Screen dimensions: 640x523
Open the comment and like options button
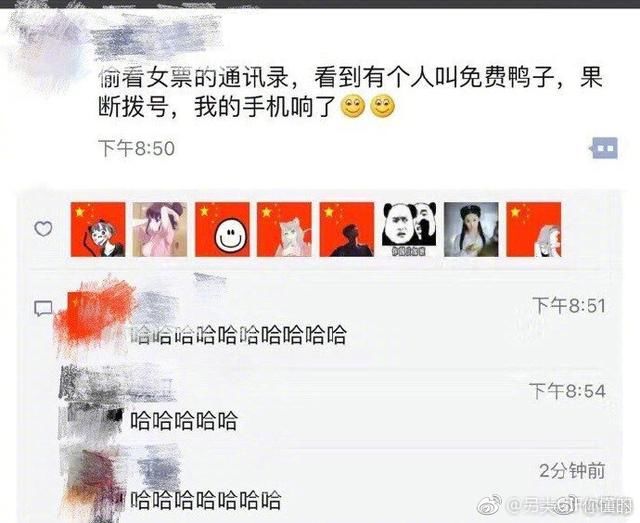[x=604, y=148]
